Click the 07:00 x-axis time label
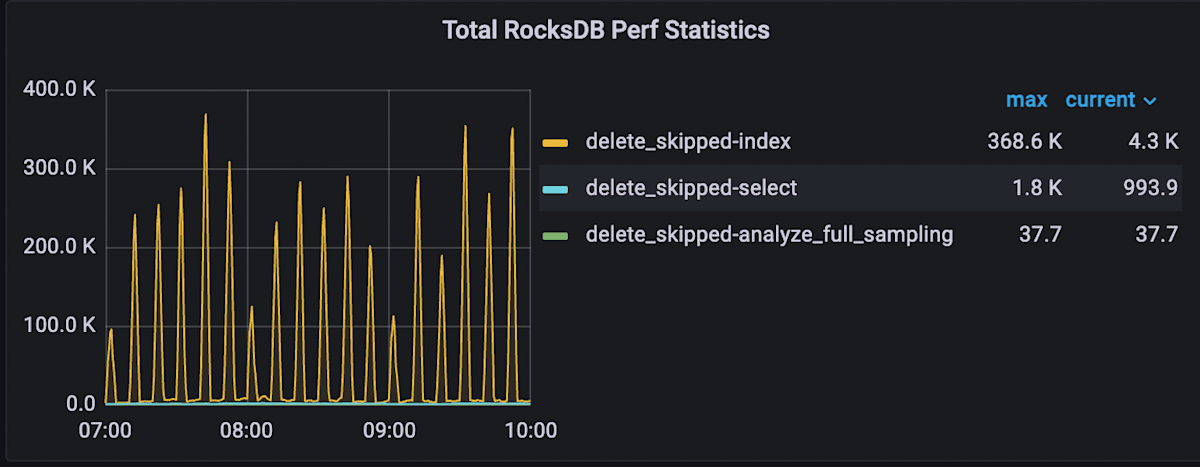1200x467 pixels. click(105, 432)
